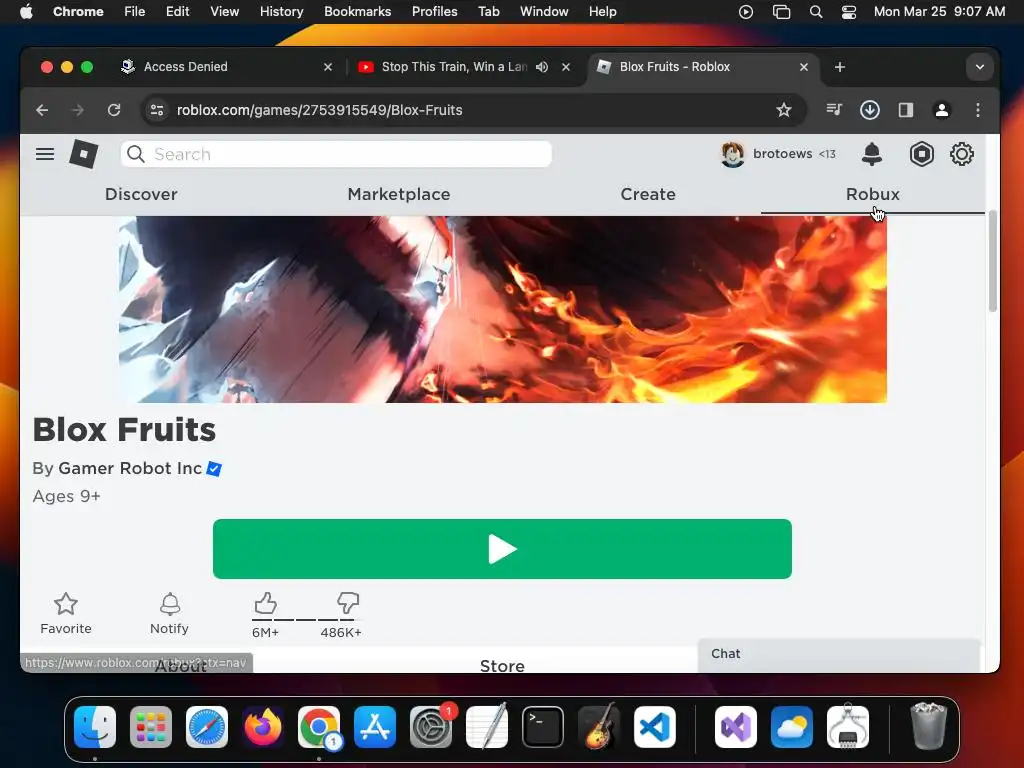Mute the YouTube tab audio icon

[x=542, y=67]
